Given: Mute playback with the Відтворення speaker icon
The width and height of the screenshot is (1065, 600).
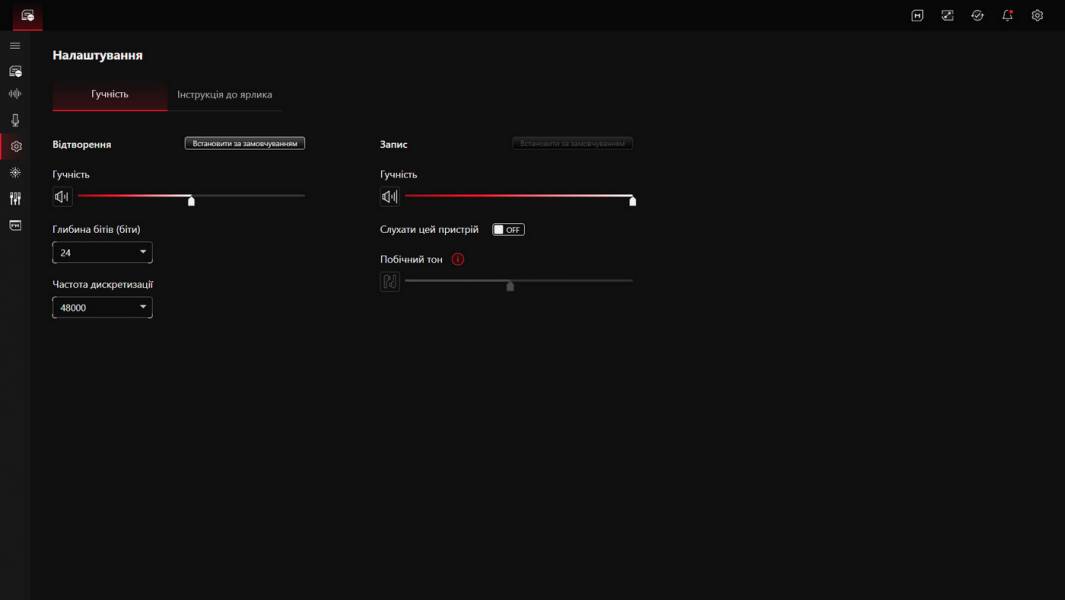Looking at the screenshot, I should pyautogui.click(x=62, y=196).
